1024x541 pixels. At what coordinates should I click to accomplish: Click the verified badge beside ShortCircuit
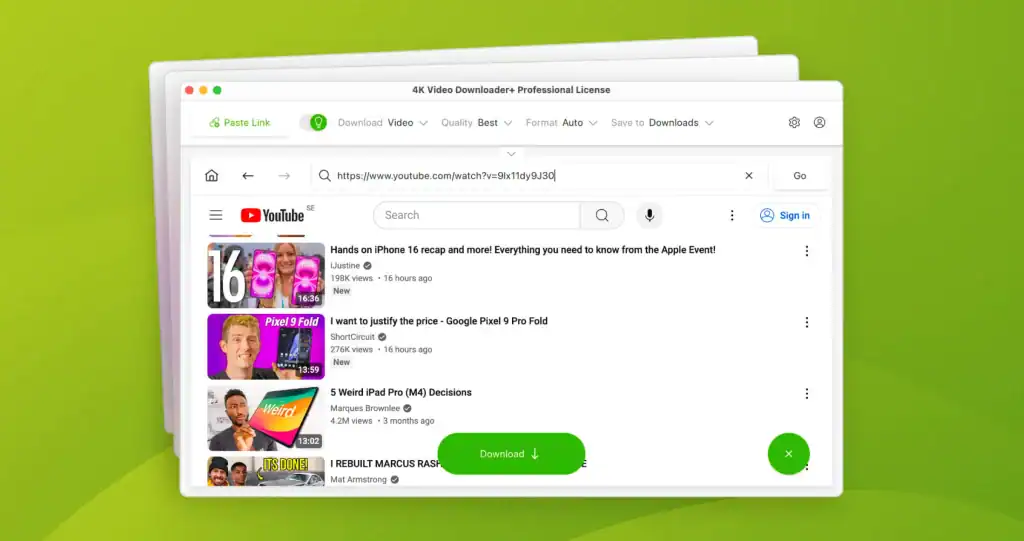pyautogui.click(x=382, y=337)
